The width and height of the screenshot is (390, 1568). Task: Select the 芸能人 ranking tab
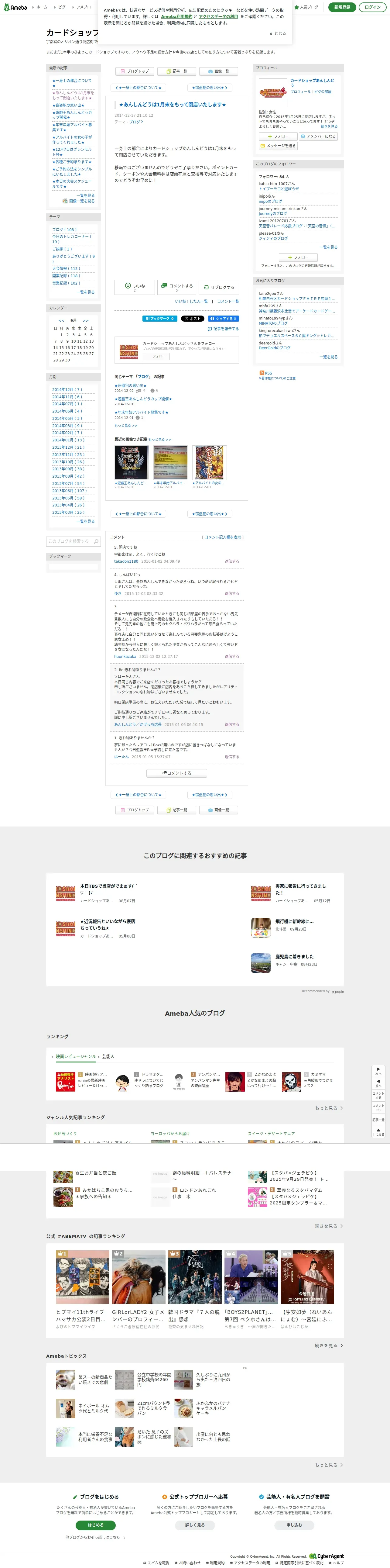pos(108,1057)
